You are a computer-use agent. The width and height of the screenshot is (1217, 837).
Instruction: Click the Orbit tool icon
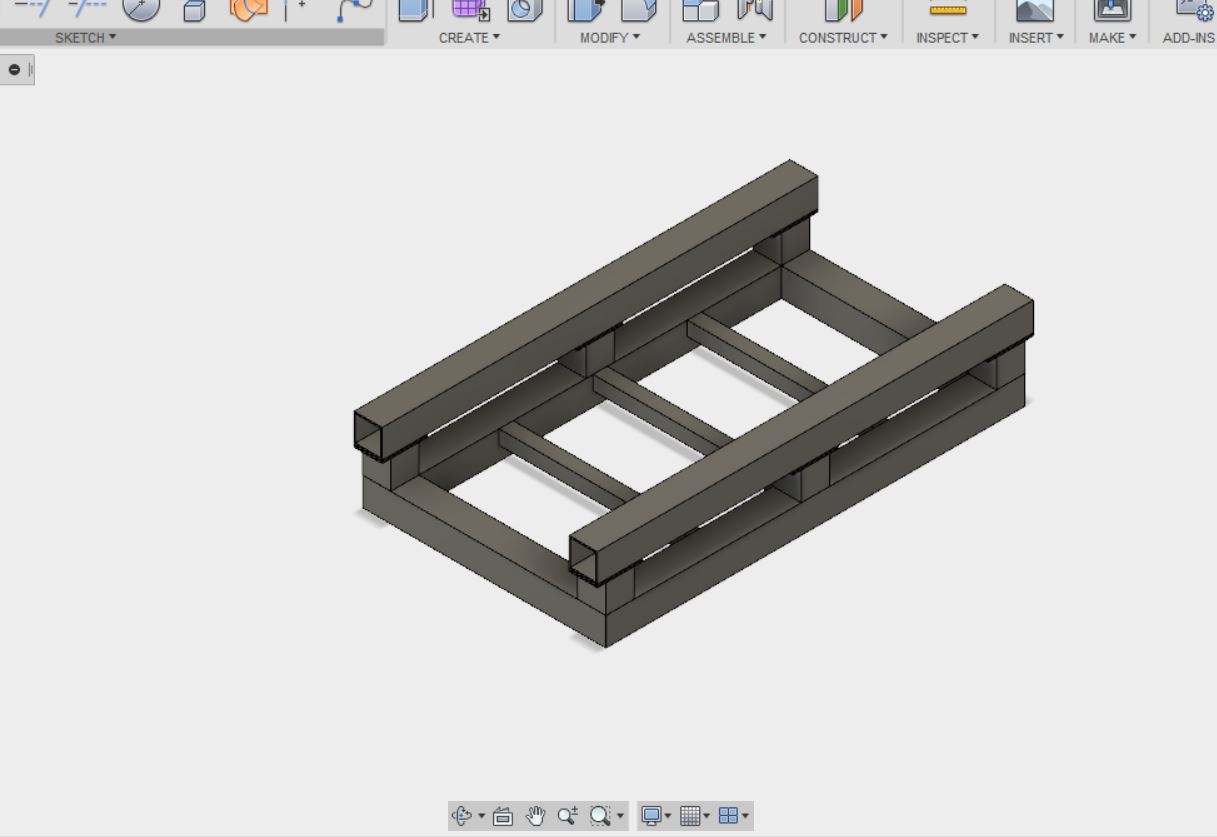(461, 816)
